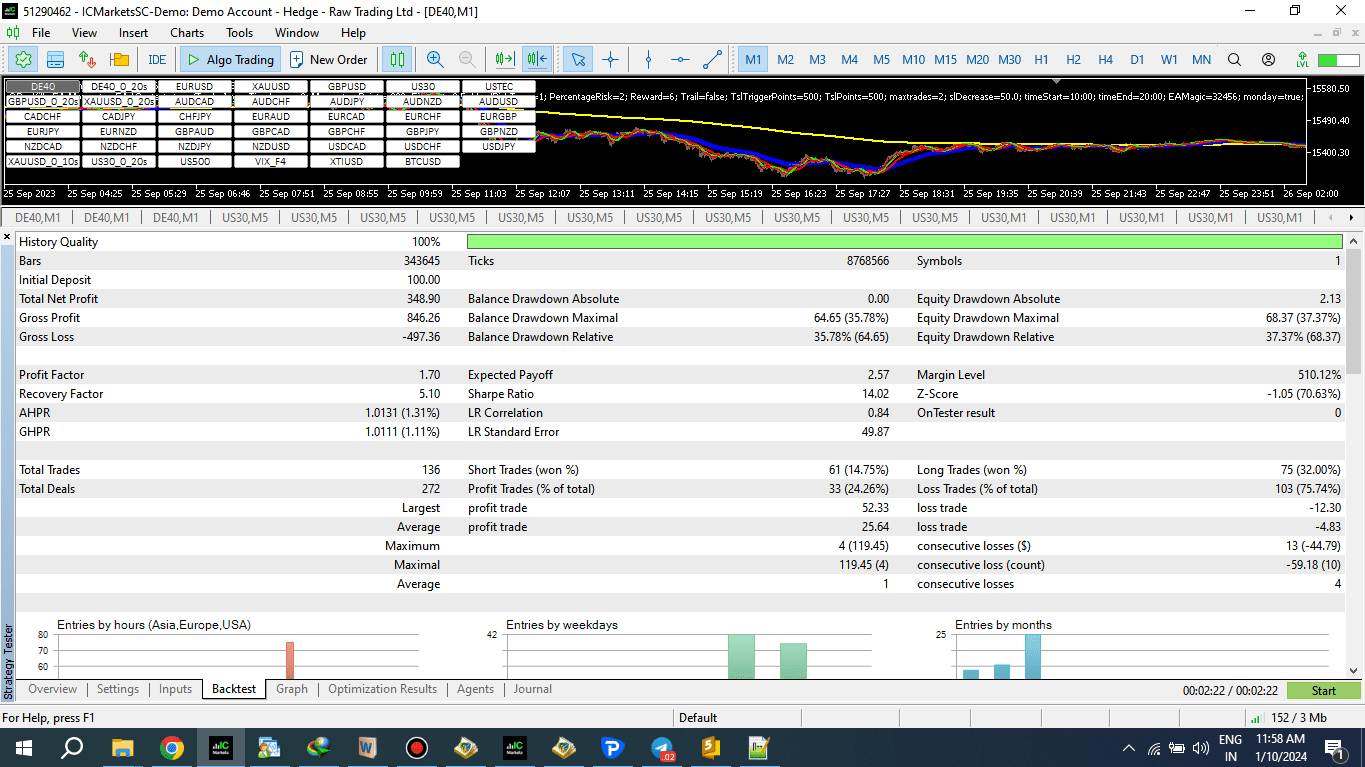Screen dimensions: 1365x767
Task: Click the red and green arrows toolbar icon
Action: point(88,59)
